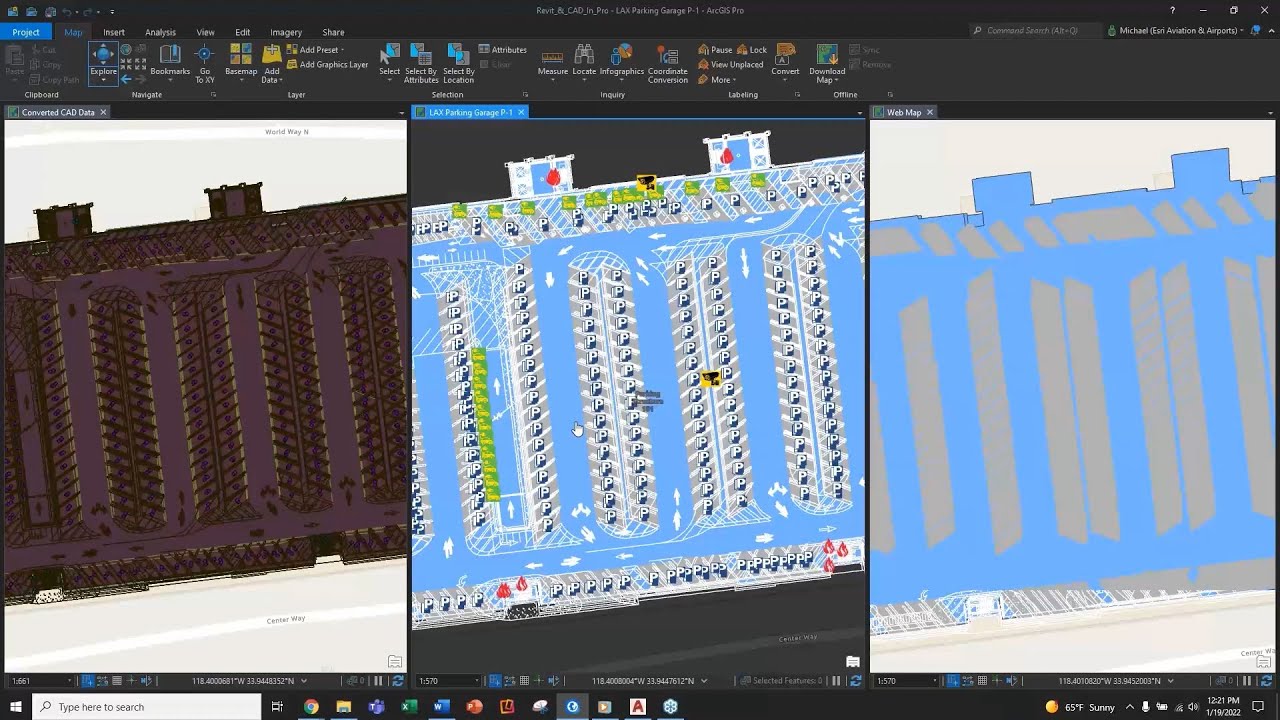Open Select By Location
The width and height of the screenshot is (1280, 720).
[x=458, y=63]
